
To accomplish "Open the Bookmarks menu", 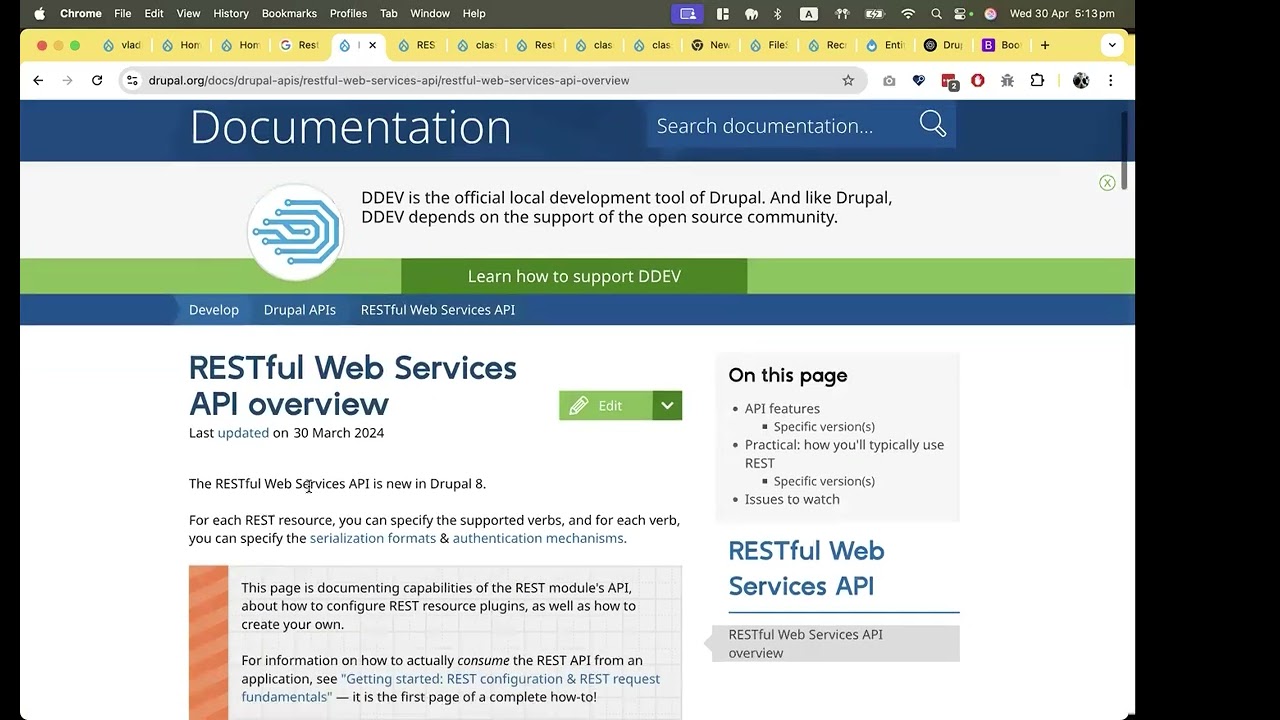I will click(x=289, y=13).
